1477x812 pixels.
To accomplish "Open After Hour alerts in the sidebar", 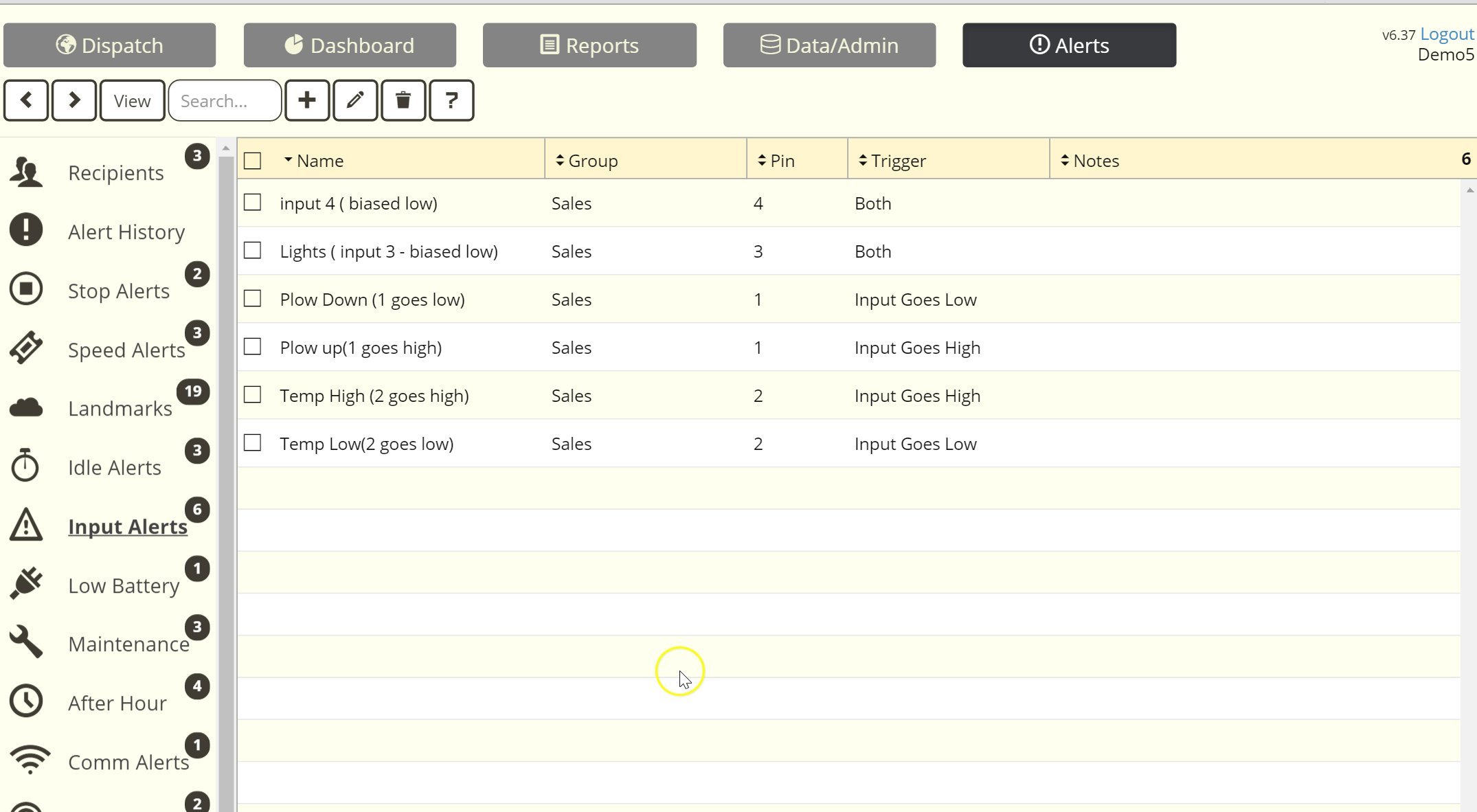I will (x=117, y=703).
